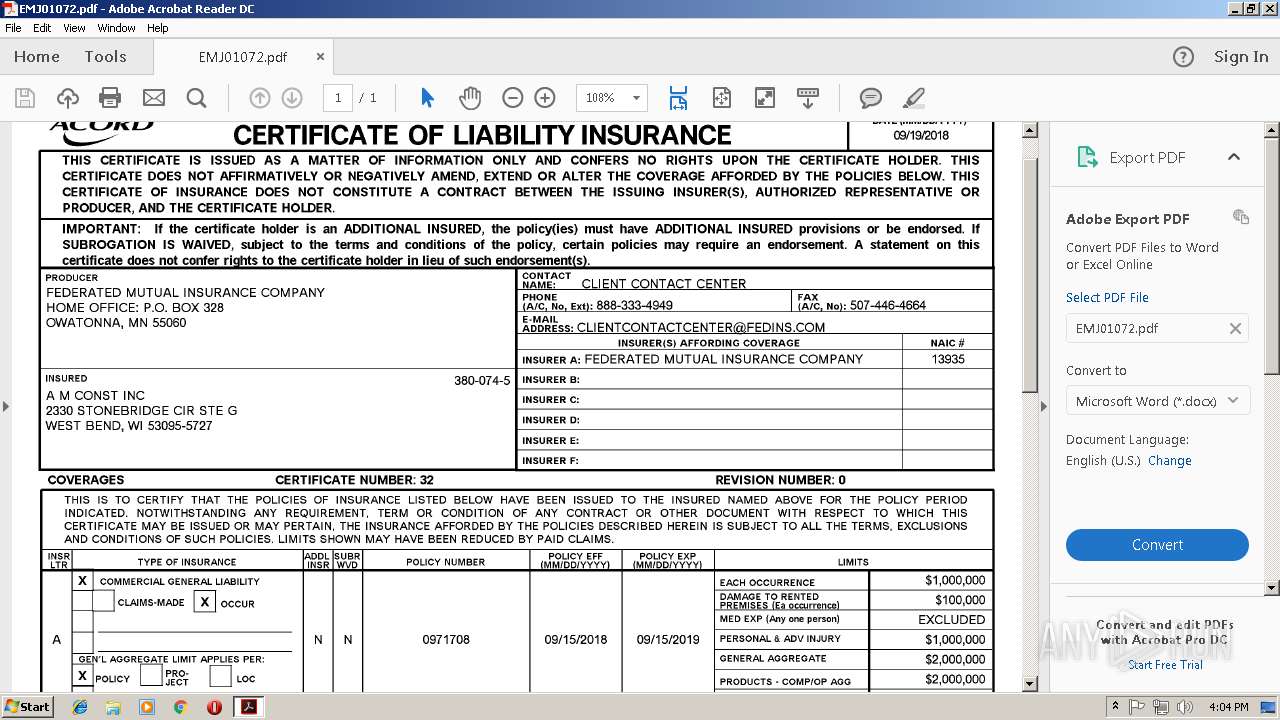This screenshot has height=720, width=1280.
Task: Click the Fit one full page icon
Action: 721,97
